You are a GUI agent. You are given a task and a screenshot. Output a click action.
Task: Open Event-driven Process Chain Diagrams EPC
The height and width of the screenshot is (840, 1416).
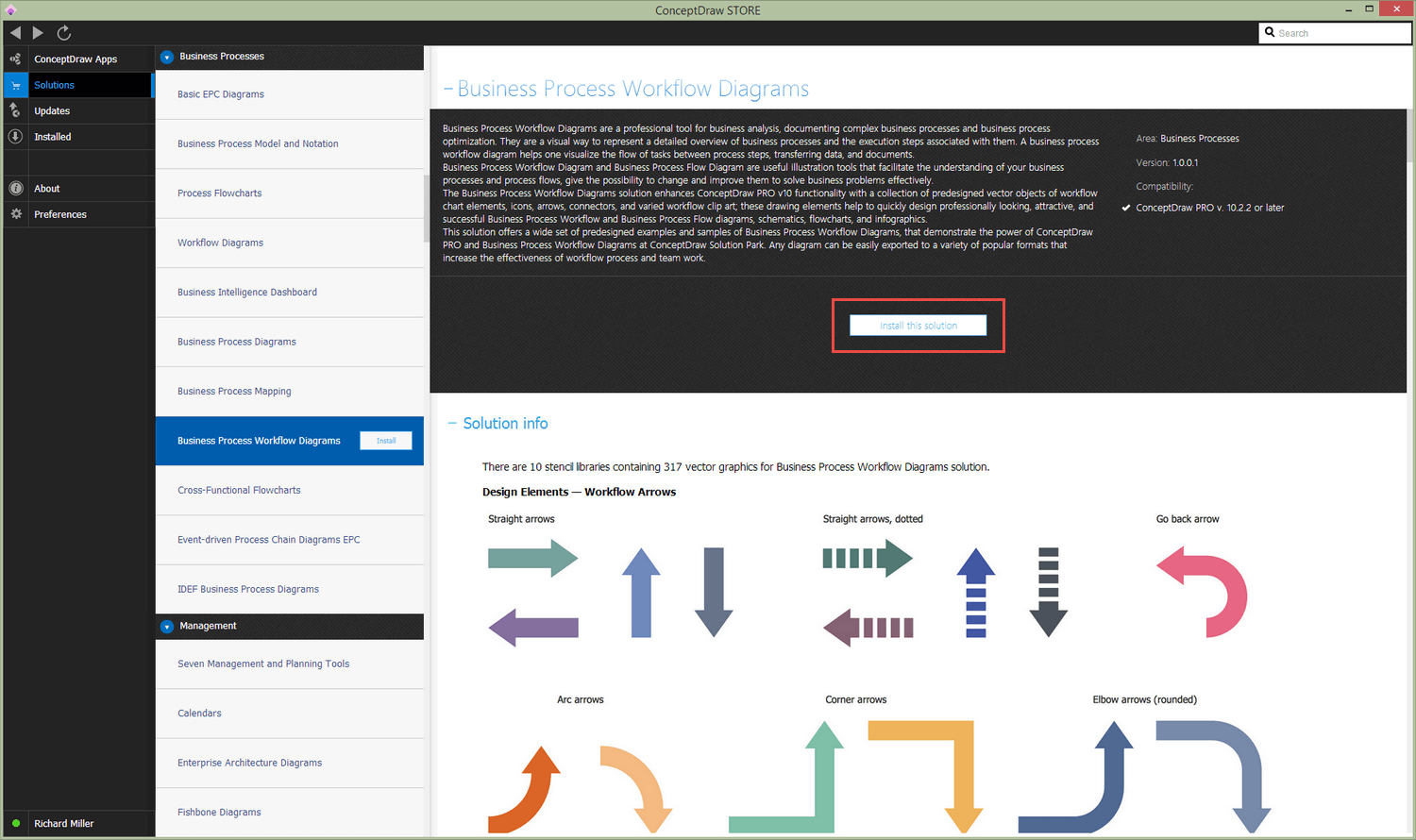[x=289, y=540]
